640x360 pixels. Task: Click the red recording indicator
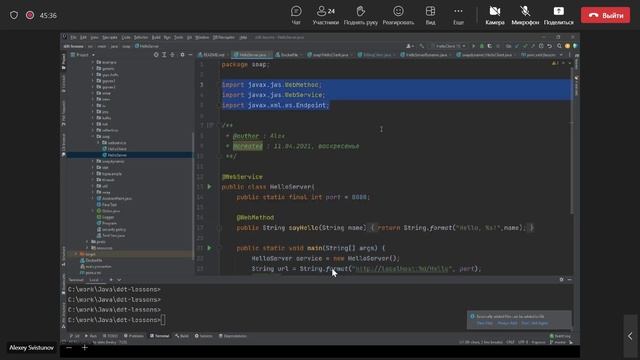(30, 15)
